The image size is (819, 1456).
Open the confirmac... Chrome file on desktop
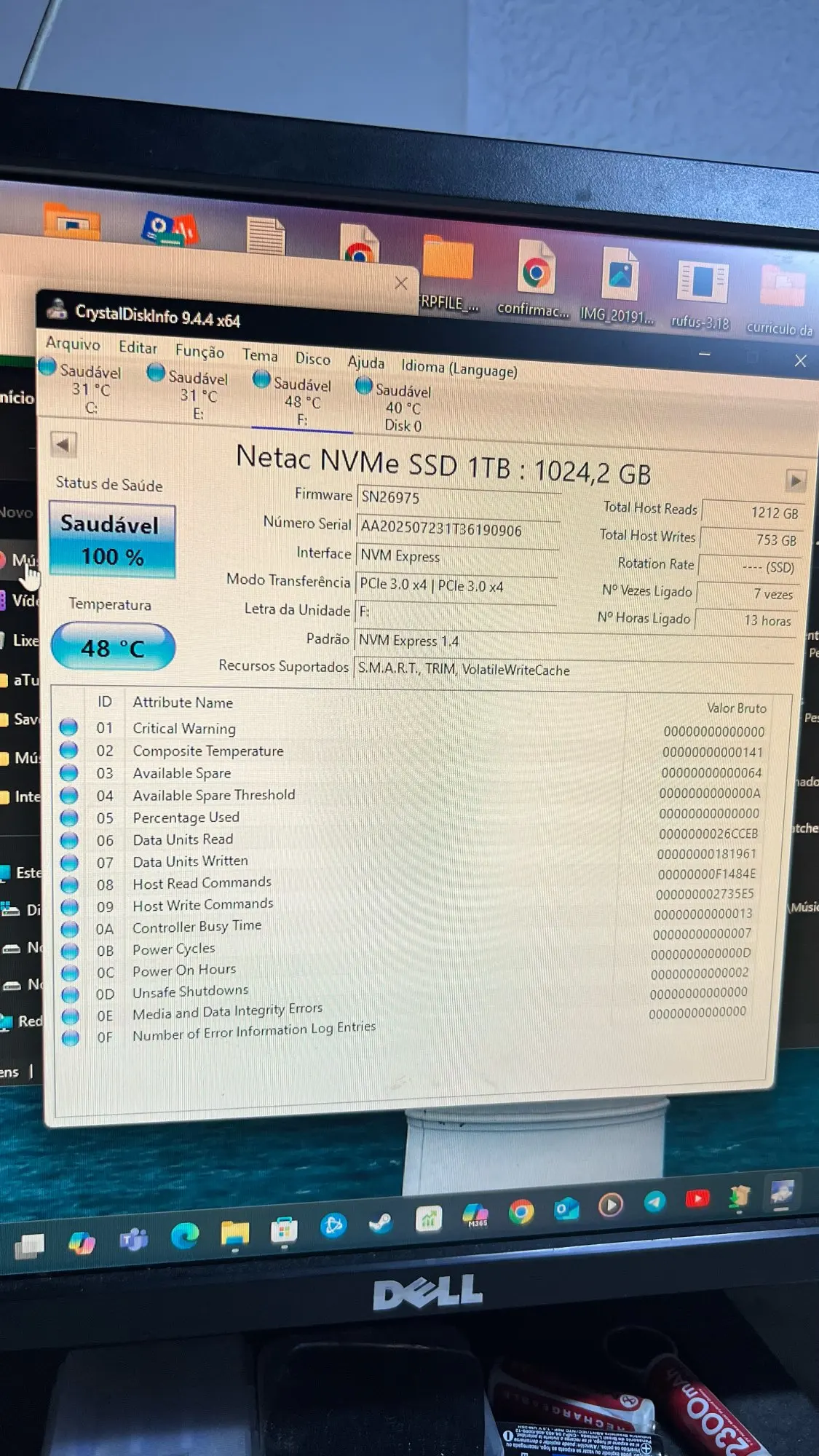coord(534,281)
